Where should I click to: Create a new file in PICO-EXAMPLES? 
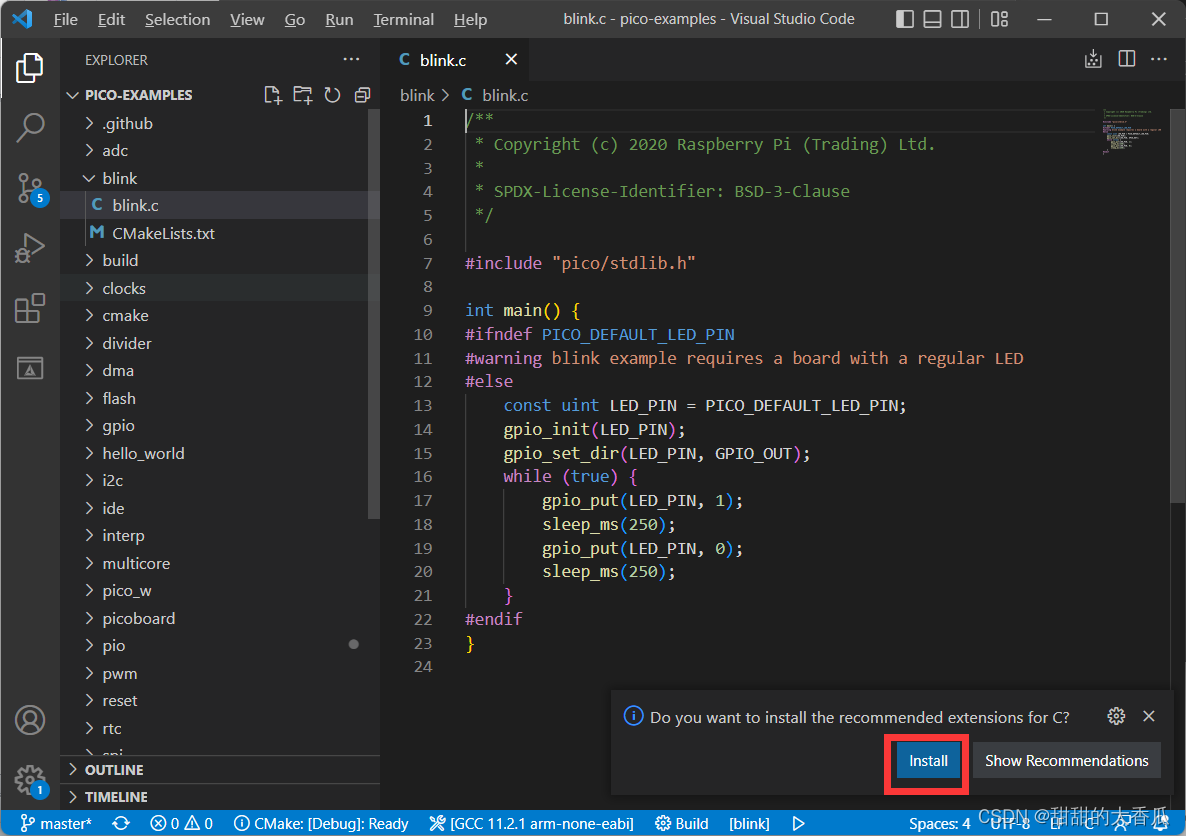[272, 95]
